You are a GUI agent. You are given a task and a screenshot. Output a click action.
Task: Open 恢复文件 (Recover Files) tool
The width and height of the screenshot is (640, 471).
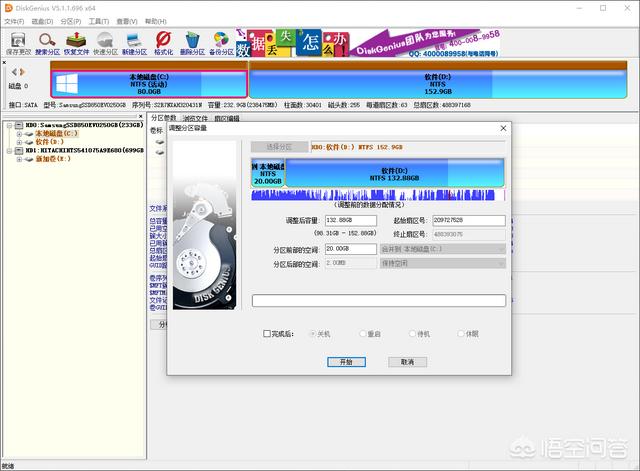[76, 41]
